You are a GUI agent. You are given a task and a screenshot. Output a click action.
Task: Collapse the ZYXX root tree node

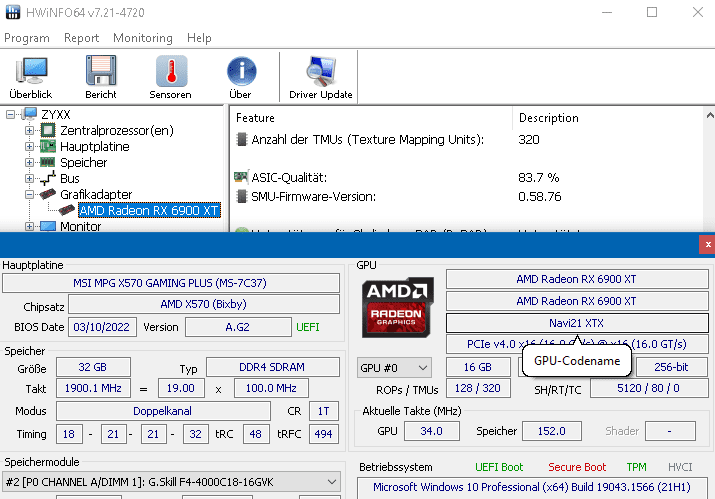click(10, 114)
